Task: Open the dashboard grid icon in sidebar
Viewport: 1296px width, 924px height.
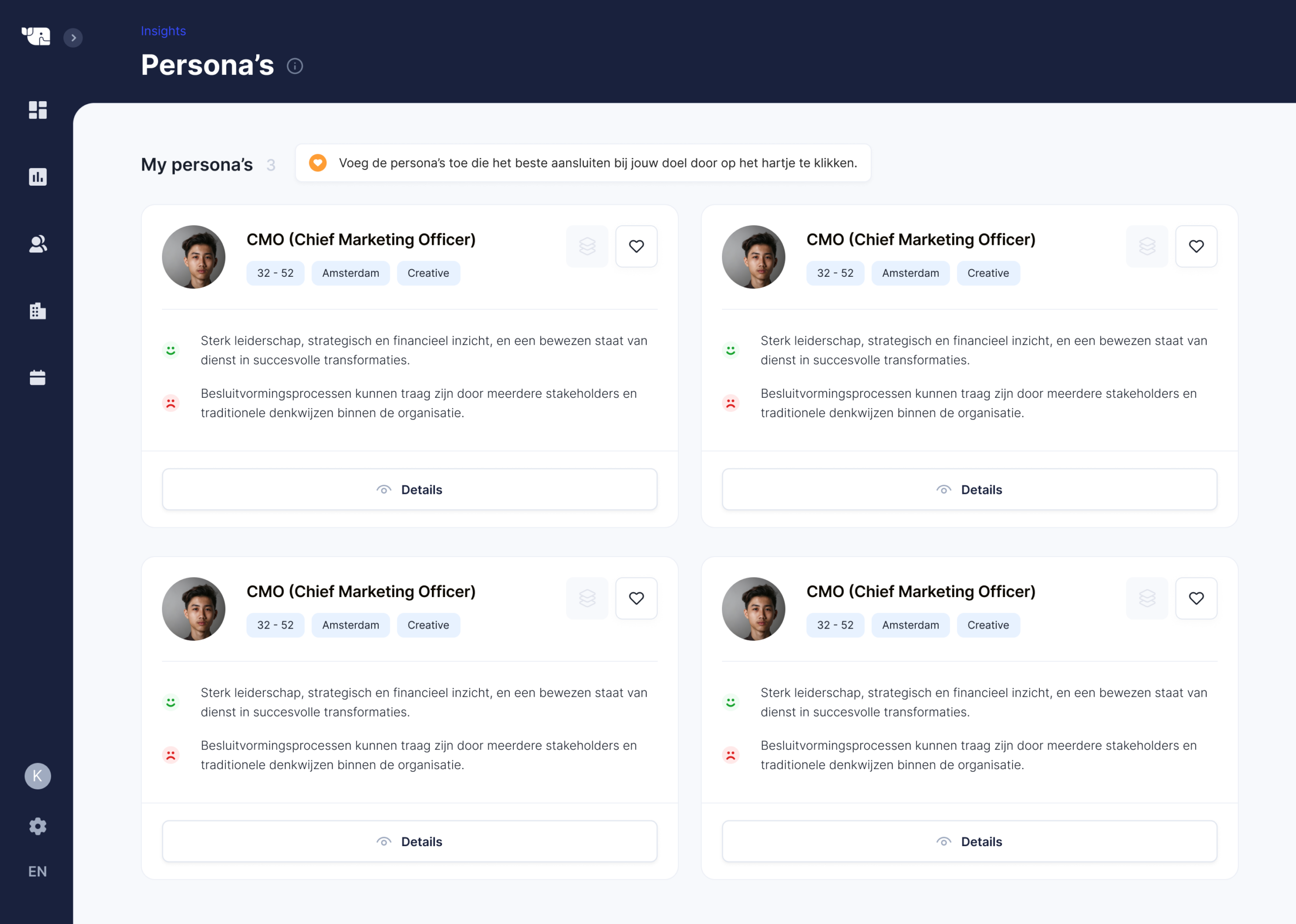Action: click(x=37, y=110)
